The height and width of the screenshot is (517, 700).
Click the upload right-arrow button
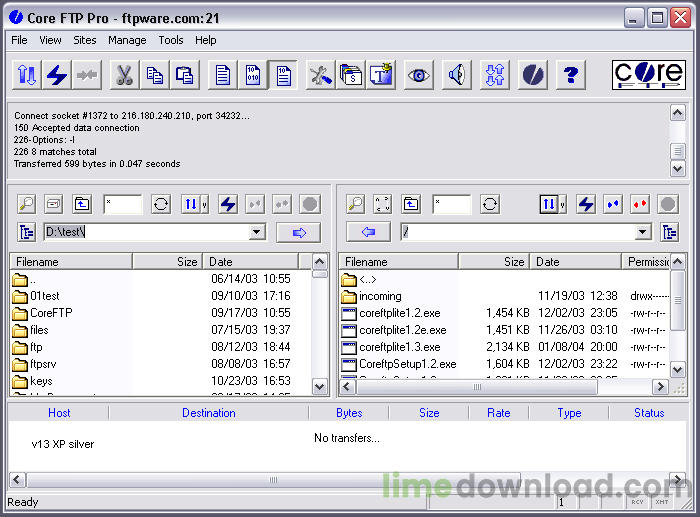click(298, 233)
